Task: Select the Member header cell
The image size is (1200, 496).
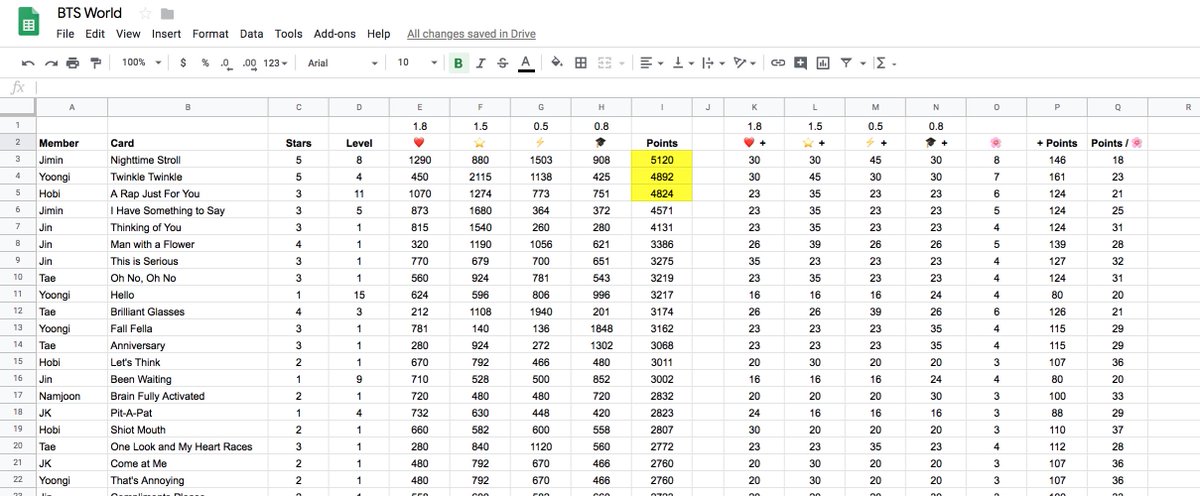Action: click(x=71, y=143)
